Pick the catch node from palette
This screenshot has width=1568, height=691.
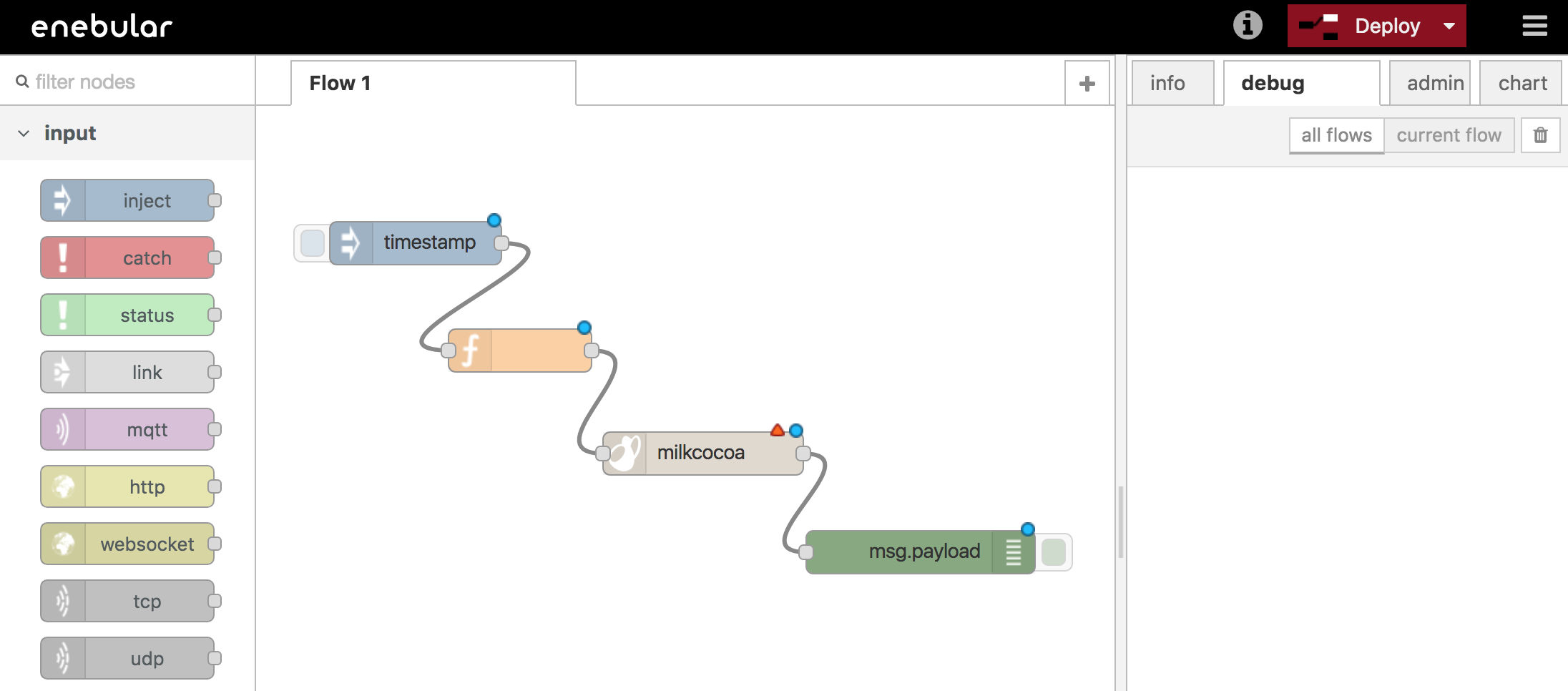pyautogui.click(x=127, y=258)
